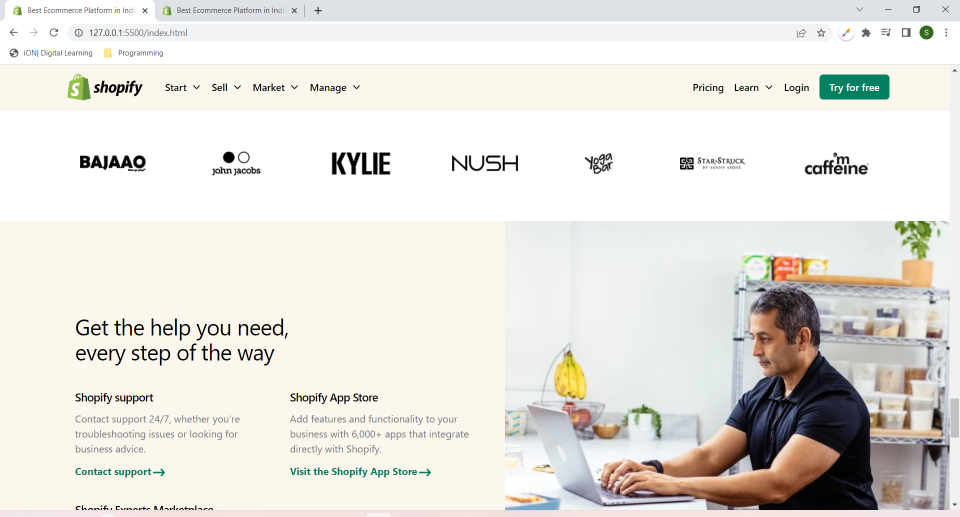Expand the Sell dropdown menu
The width and height of the screenshot is (960, 517).
click(227, 88)
